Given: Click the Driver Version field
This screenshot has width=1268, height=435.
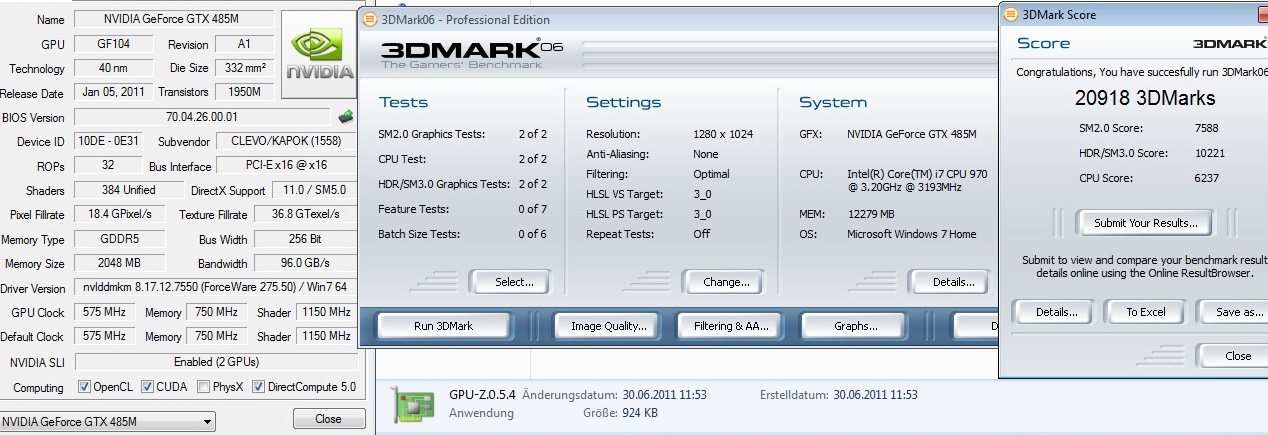Looking at the screenshot, I should (215, 289).
